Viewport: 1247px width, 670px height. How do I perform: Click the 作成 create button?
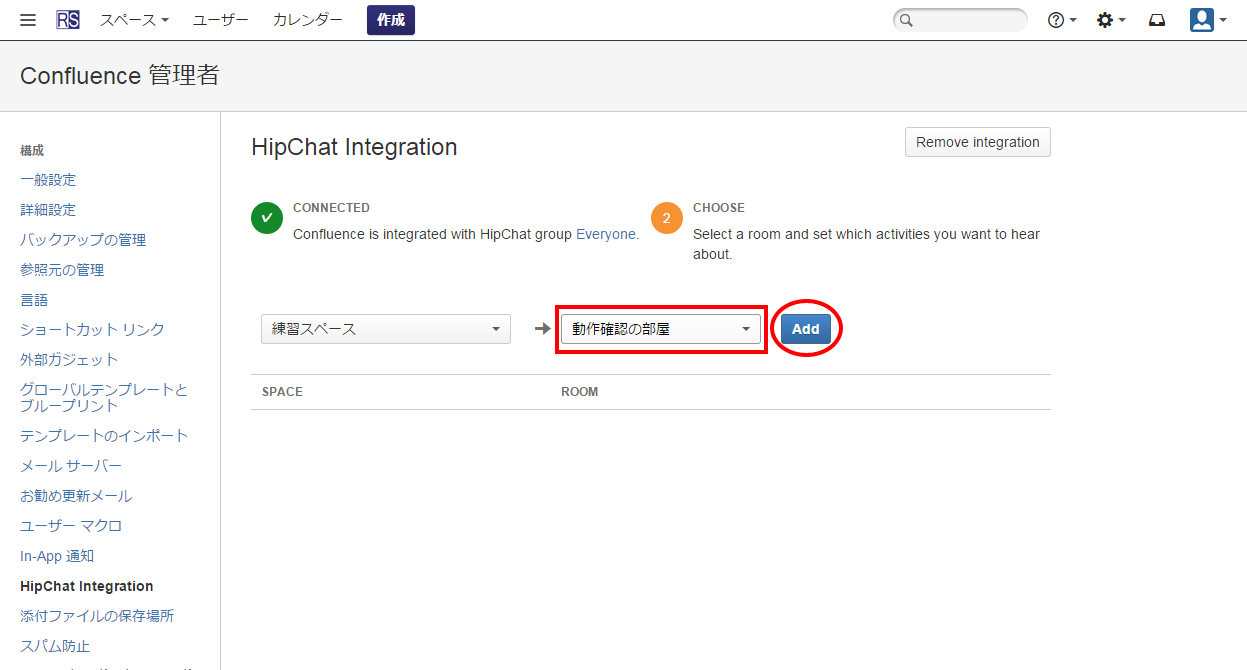click(391, 20)
